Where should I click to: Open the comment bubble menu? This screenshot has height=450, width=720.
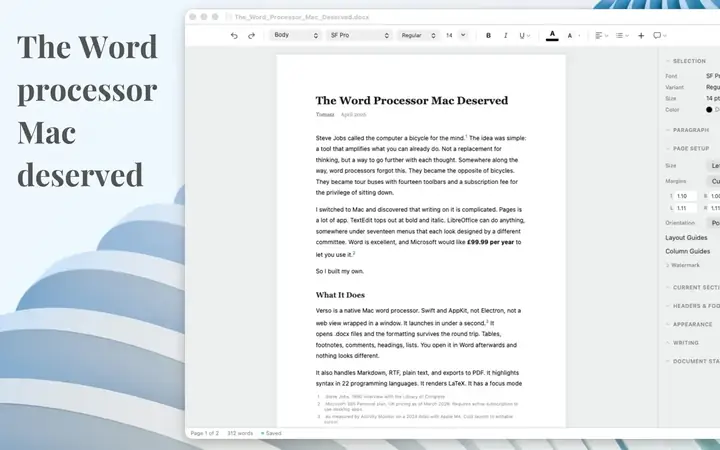click(x=659, y=35)
